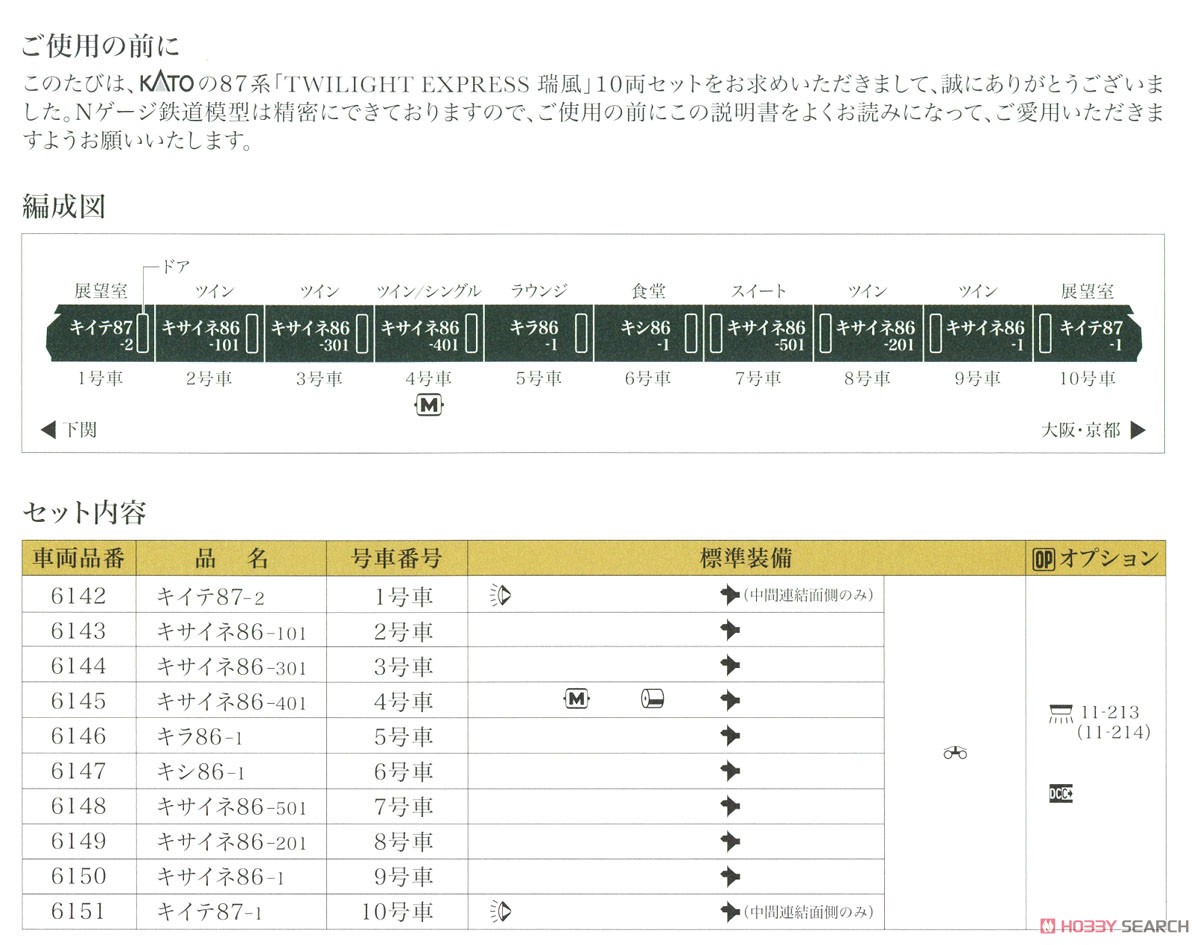Screen dimensions: 1200x945
Task: Click the coupler icon in the 6147 row
Action: 730,771
